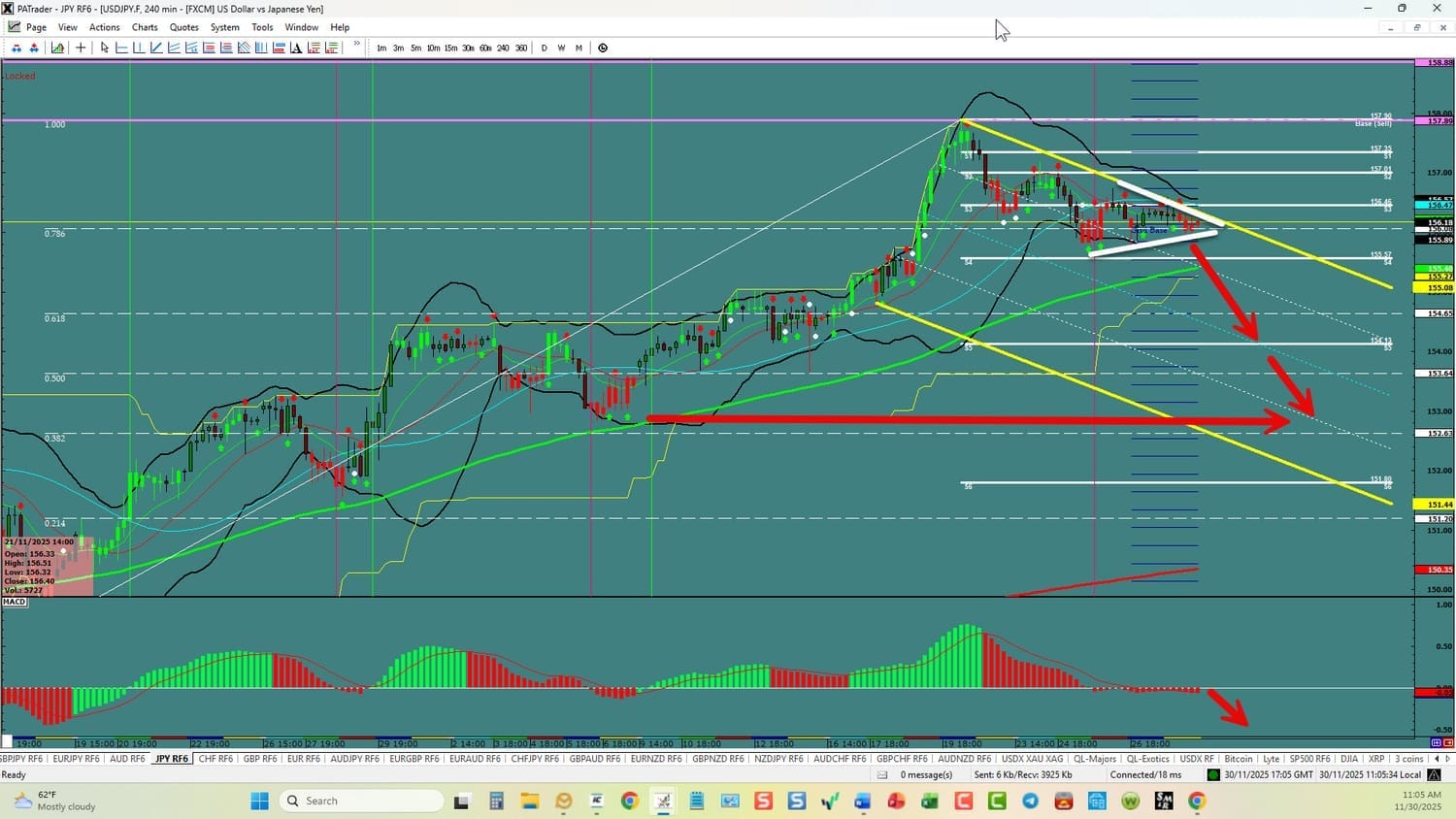The width and height of the screenshot is (1456, 819).
Task: Click the envelope messages icon in status bar
Action: (x=882, y=774)
